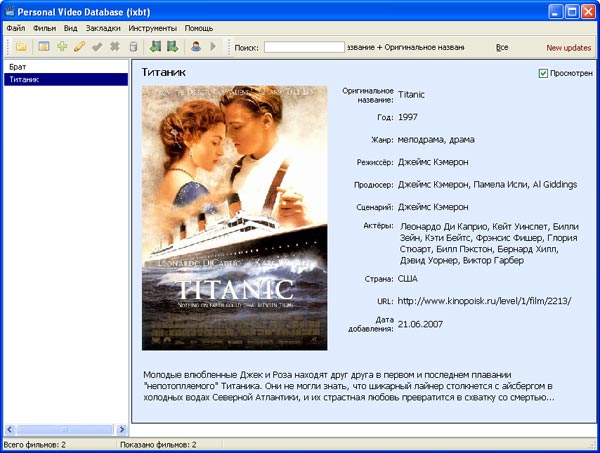This screenshot has width=600, height=453.
Task: Click the trash can delete icon
Action: (x=133, y=47)
